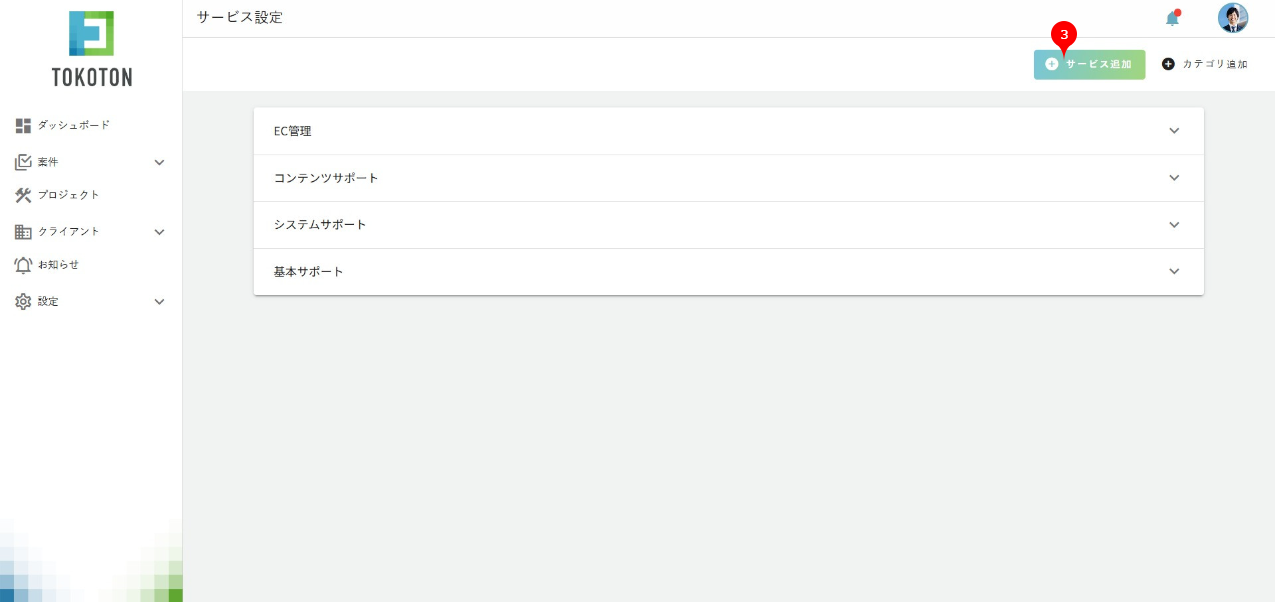Click the お知らせ bell icon
Image resolution: width=1275 pixels, height=602 pixels.
(24, 265)
